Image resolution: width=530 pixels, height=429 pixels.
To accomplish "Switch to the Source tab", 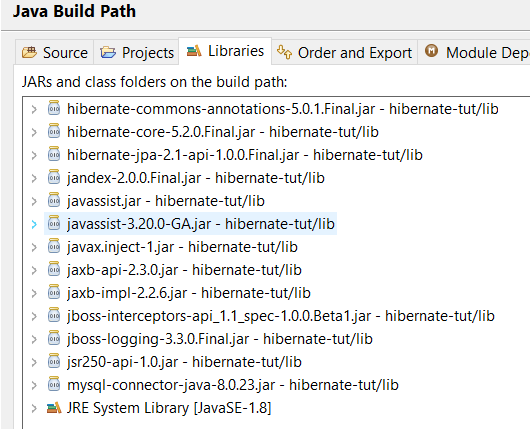I will click(54, 52).
